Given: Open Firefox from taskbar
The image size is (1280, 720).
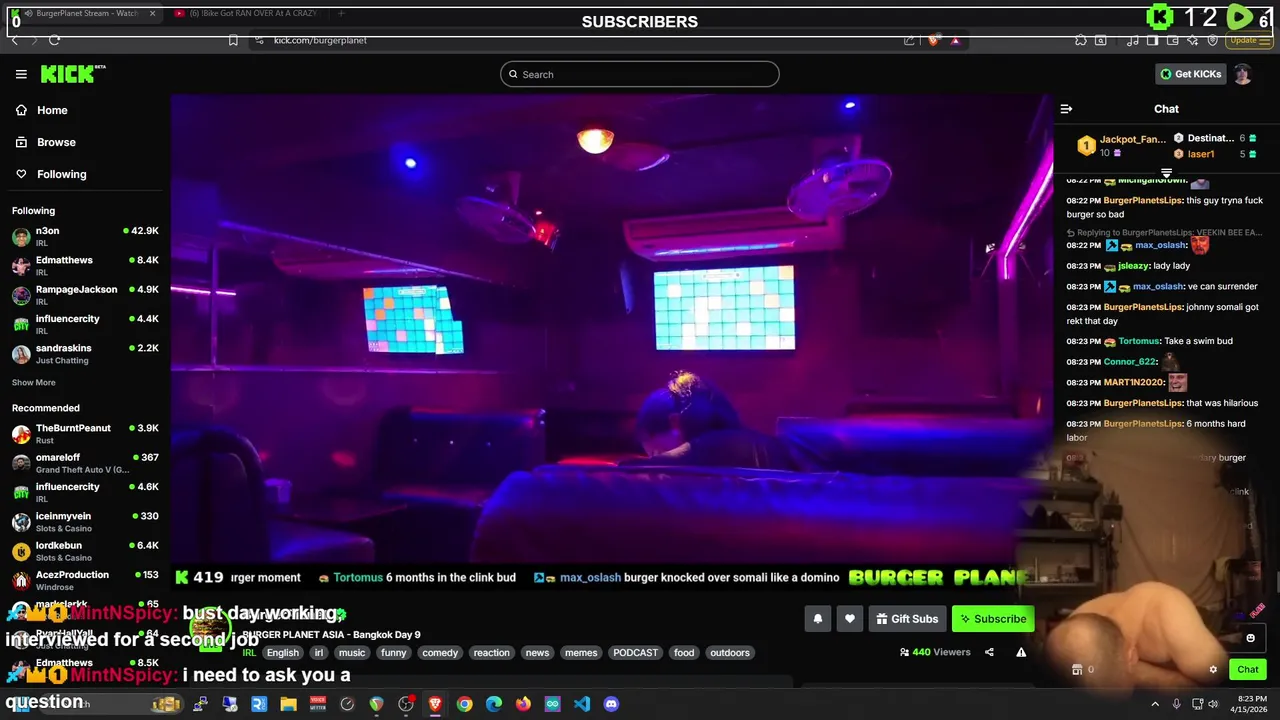Looking at the screenshot, I should pos(523,704).
